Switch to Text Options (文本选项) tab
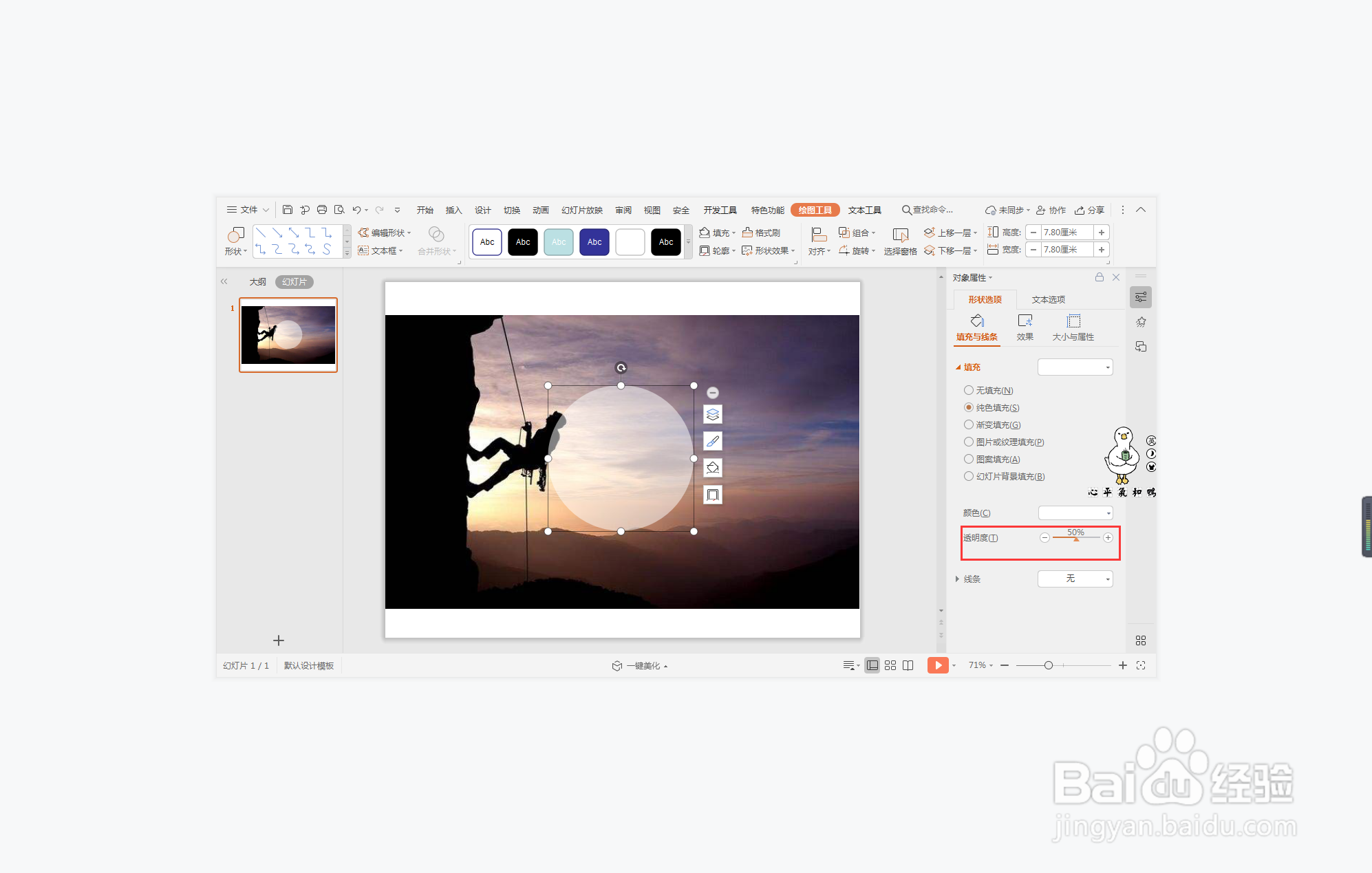The width and height of the screenshot is (1372, 873). click(1048, 299)
